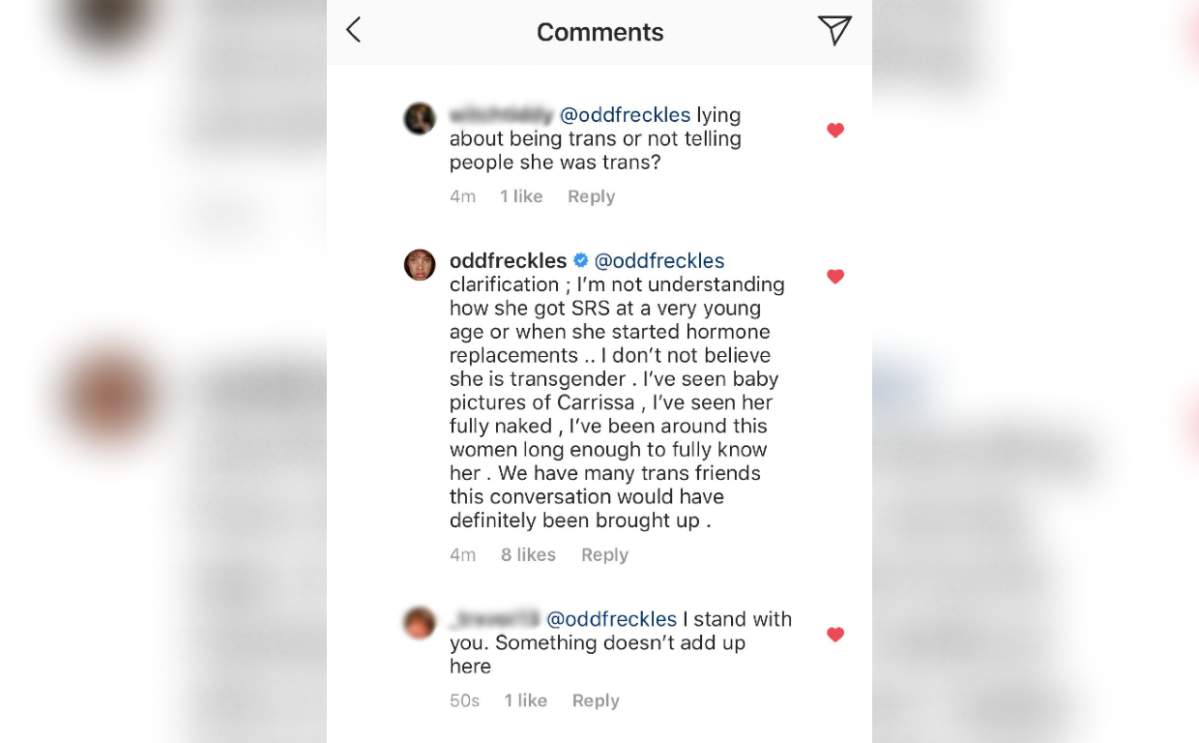Click the heart beside the top comment

835,130
